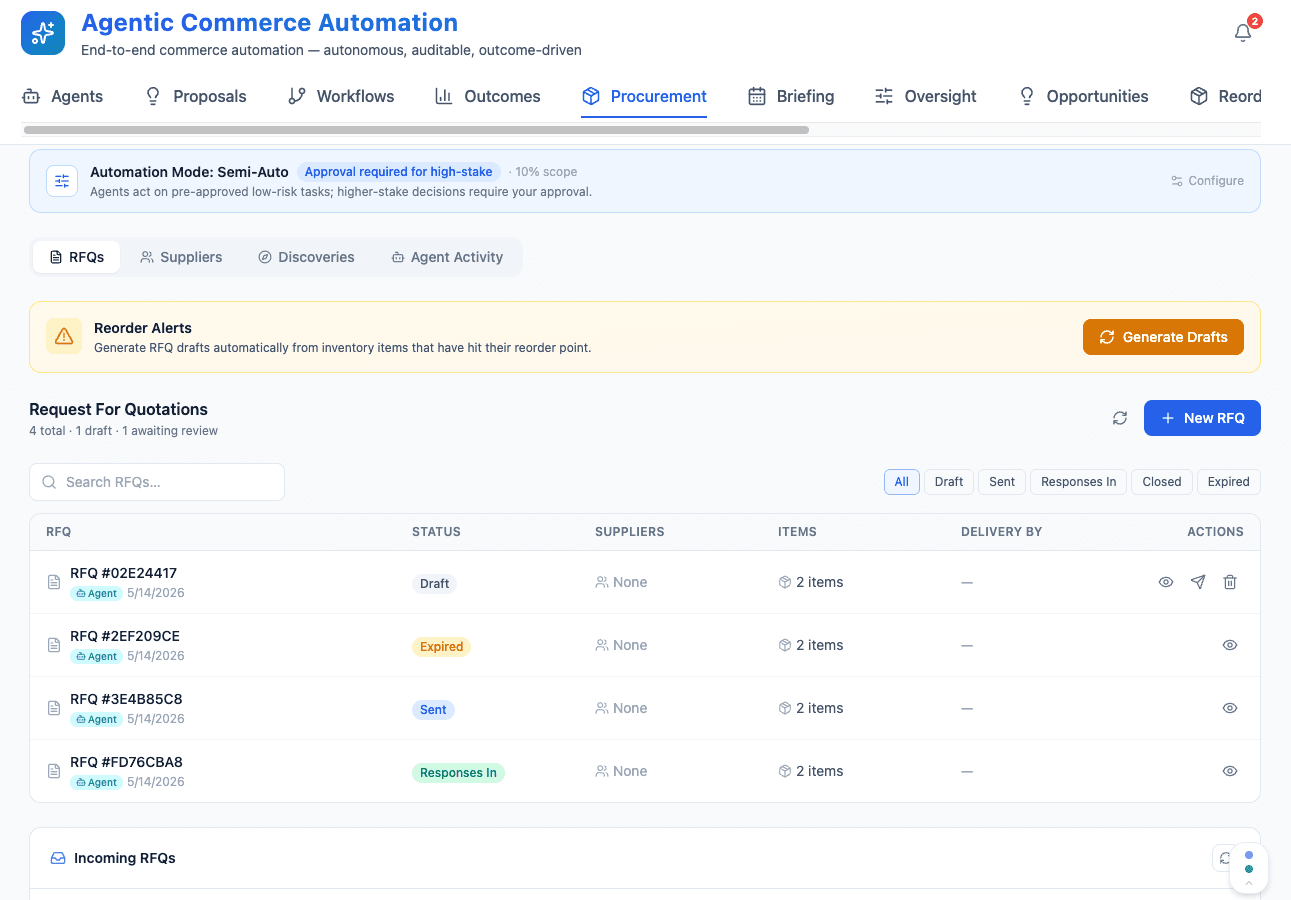The height and width of the screenshot is (900, 1291).
Task: Click Approval required for high-stake badge
Action: [399, 172]
